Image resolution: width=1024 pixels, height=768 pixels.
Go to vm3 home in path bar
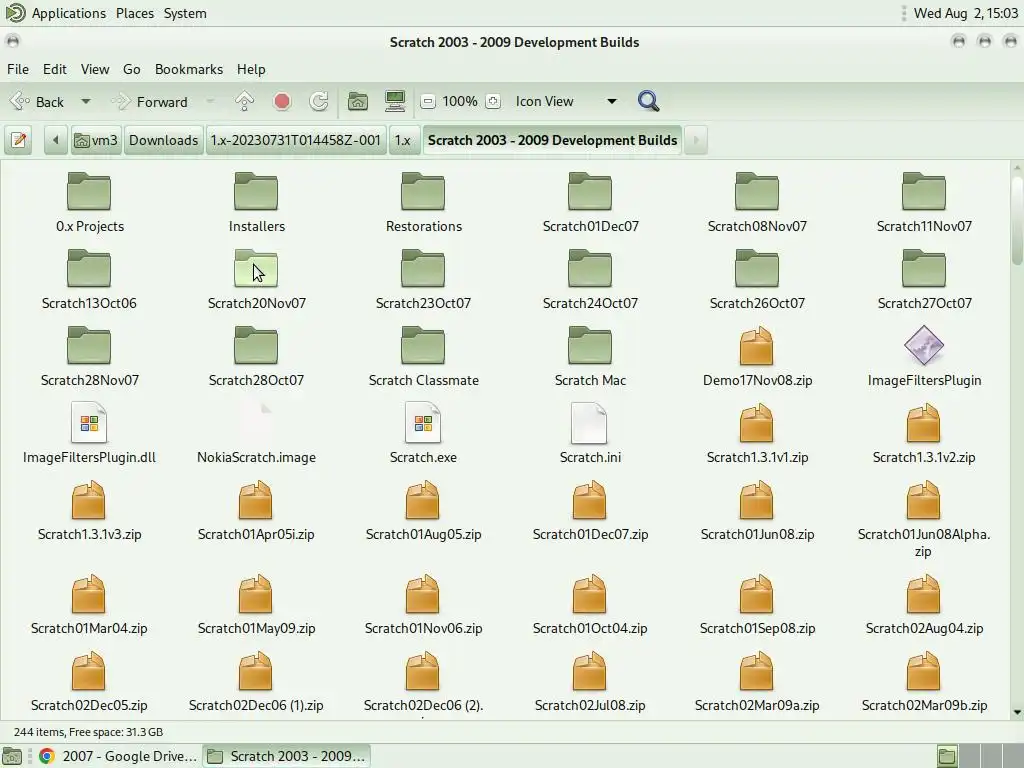pyautogui.click(x=96, y=140)
